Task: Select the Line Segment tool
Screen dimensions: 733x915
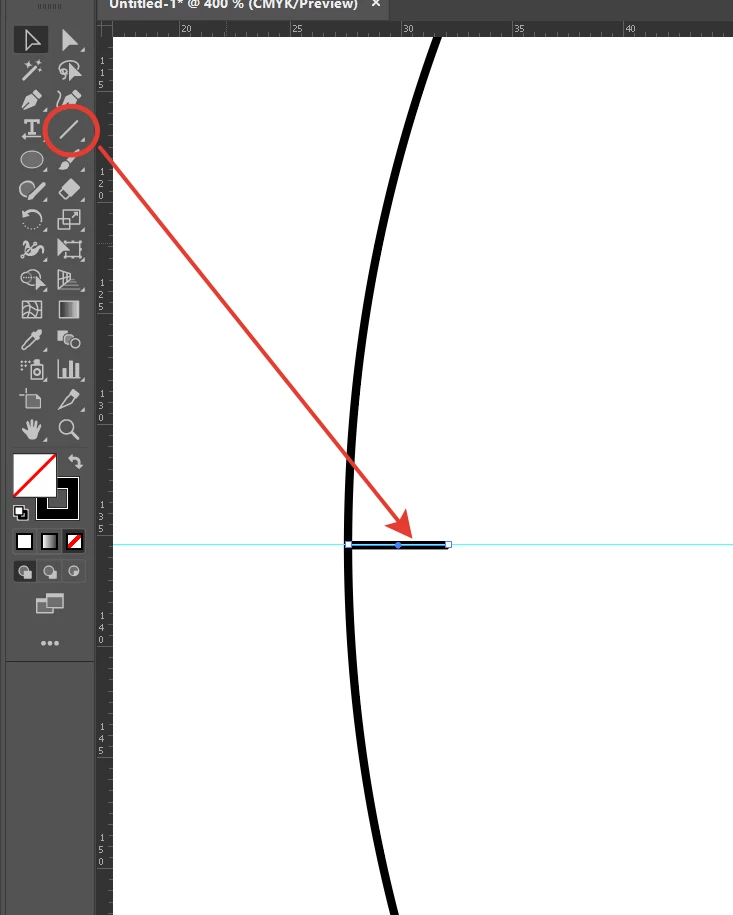Action: [69, 130]
